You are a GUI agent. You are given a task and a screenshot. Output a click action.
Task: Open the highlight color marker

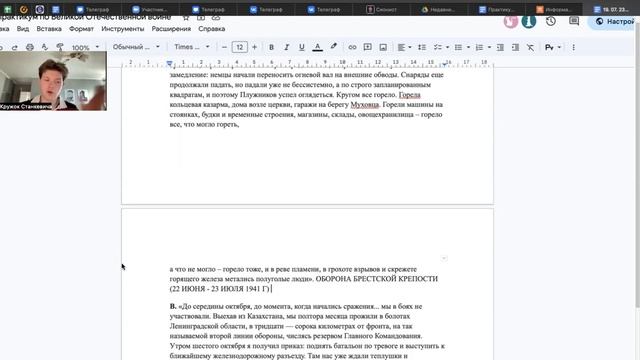coord(333,47)
